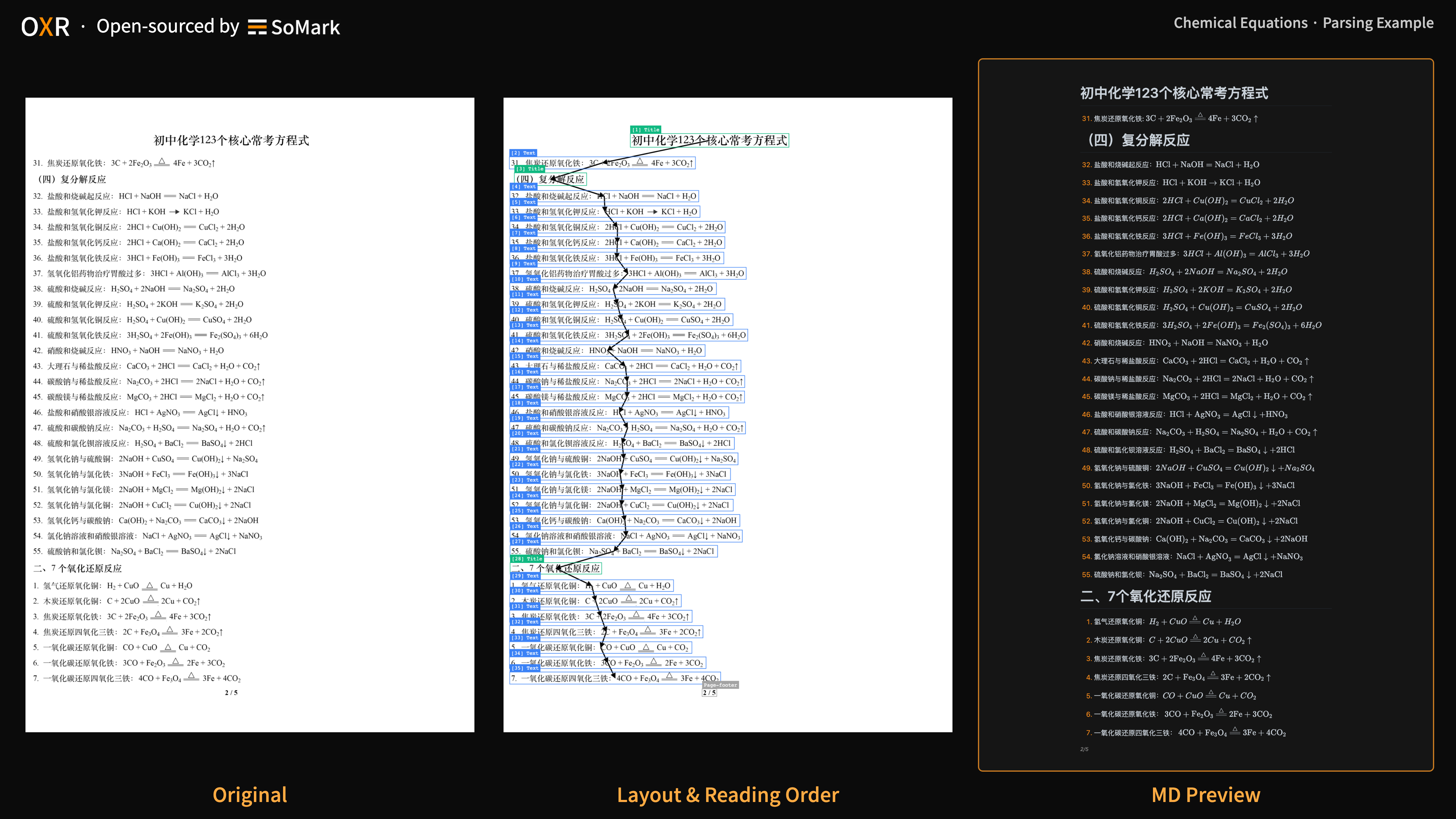Click the "[2] Text" blue layout tag
Viewport: 1456px width, 819px height.
[523, 153]
